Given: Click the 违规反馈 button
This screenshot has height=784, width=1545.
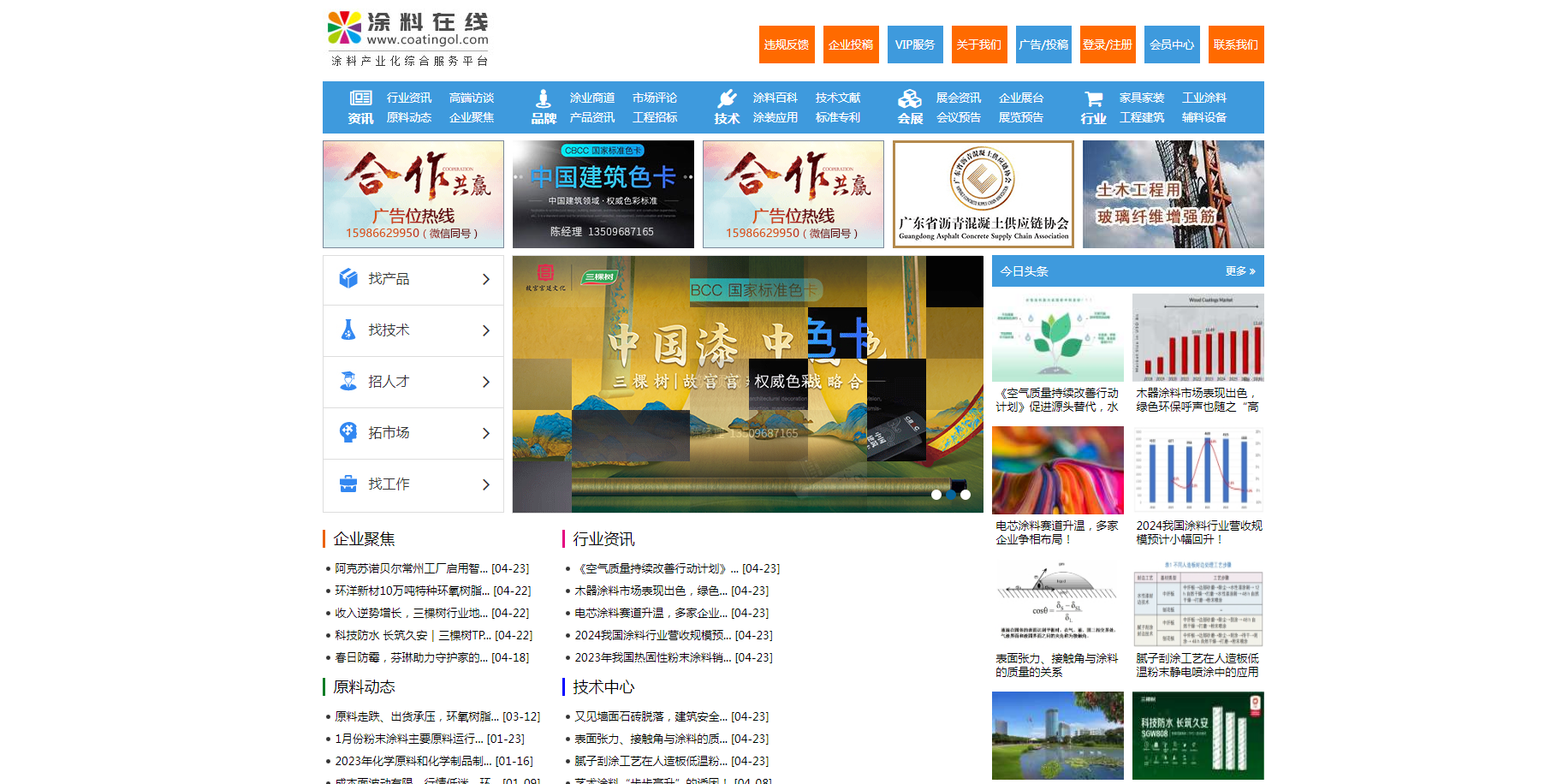Looking at the screenshot, I should (x=787, y=45).
